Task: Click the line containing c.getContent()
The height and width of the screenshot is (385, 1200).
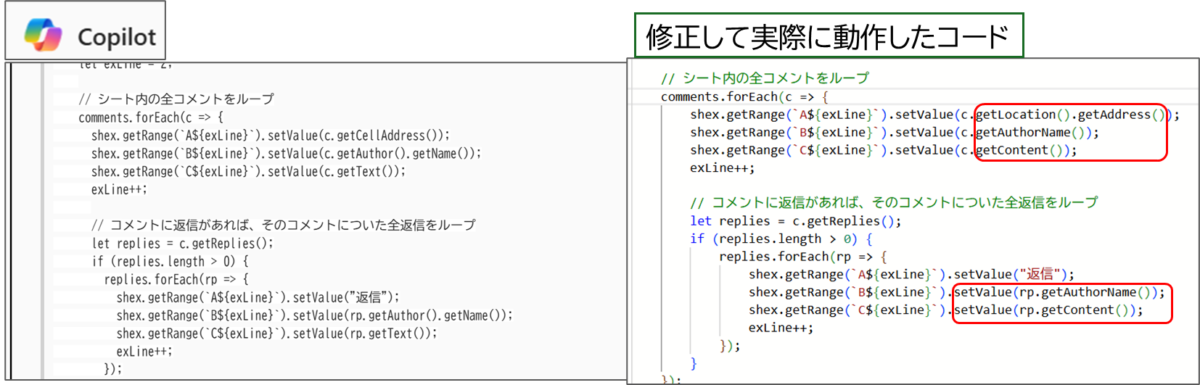Action: tap(883, 151)
